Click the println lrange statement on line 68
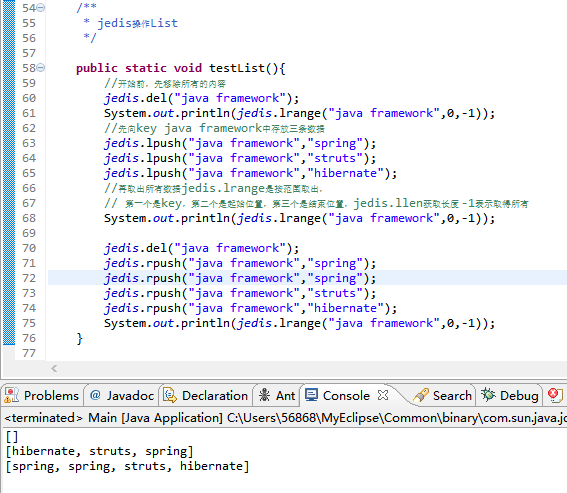Viewport: 567px width, 493px height. click(x=299, y=218)
